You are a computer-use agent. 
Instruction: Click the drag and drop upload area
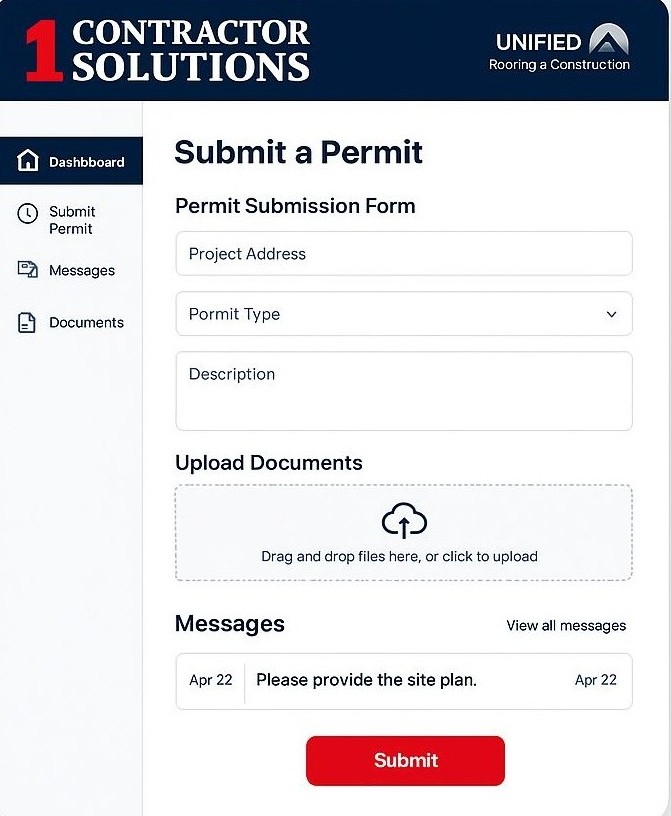tap(404, 532)
